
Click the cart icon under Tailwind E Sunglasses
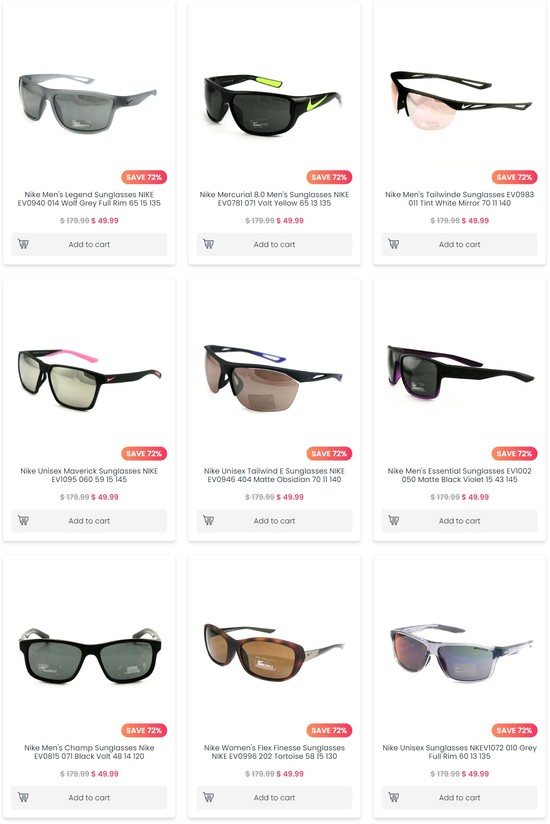click(x=209, y=520)
